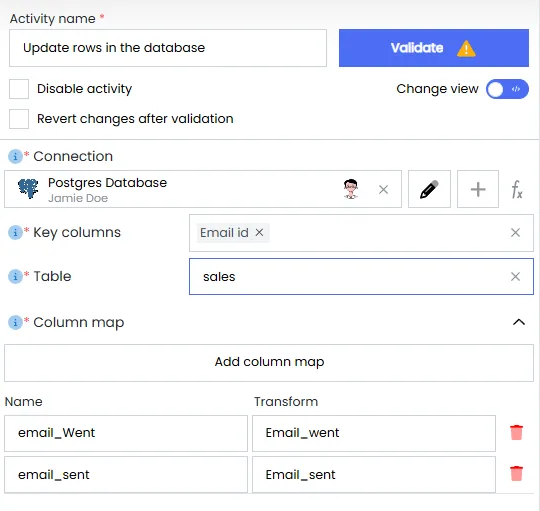Delete the email_sent column mapping
The image size is (540, 511).
point(516,473)
